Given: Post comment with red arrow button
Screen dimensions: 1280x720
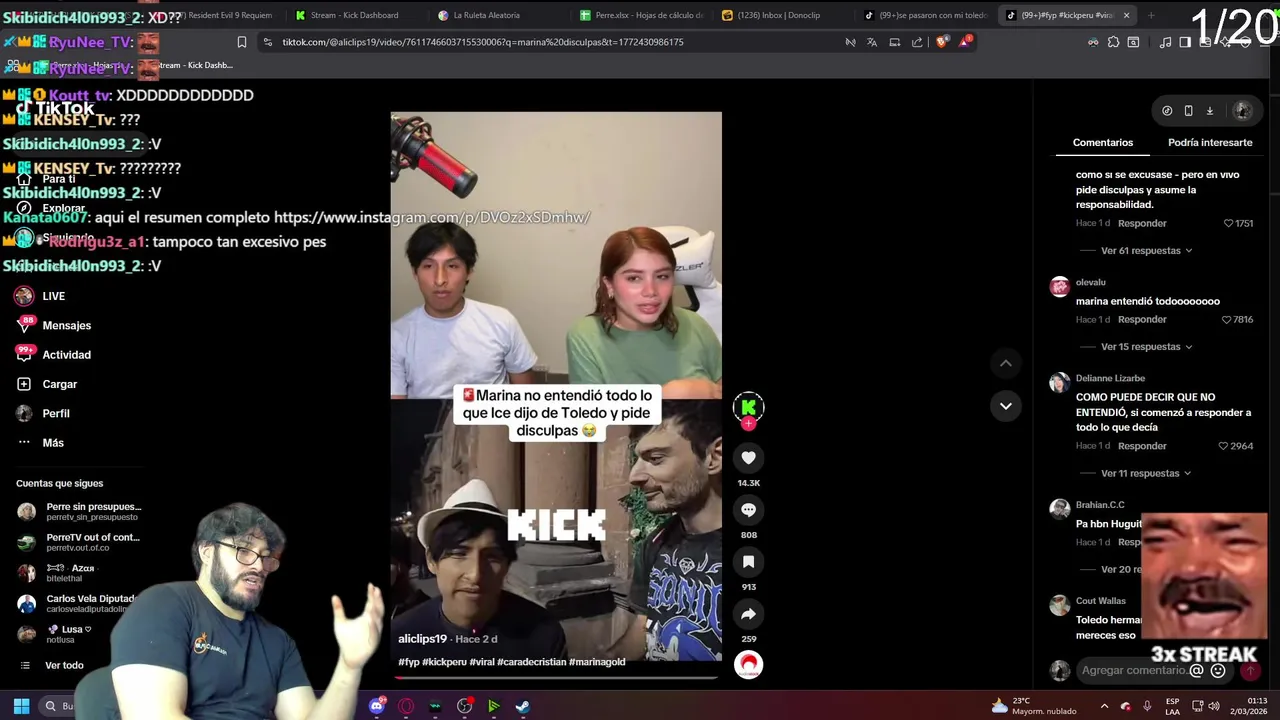Looking at the screenshot, I should (x=1249, y=671).
